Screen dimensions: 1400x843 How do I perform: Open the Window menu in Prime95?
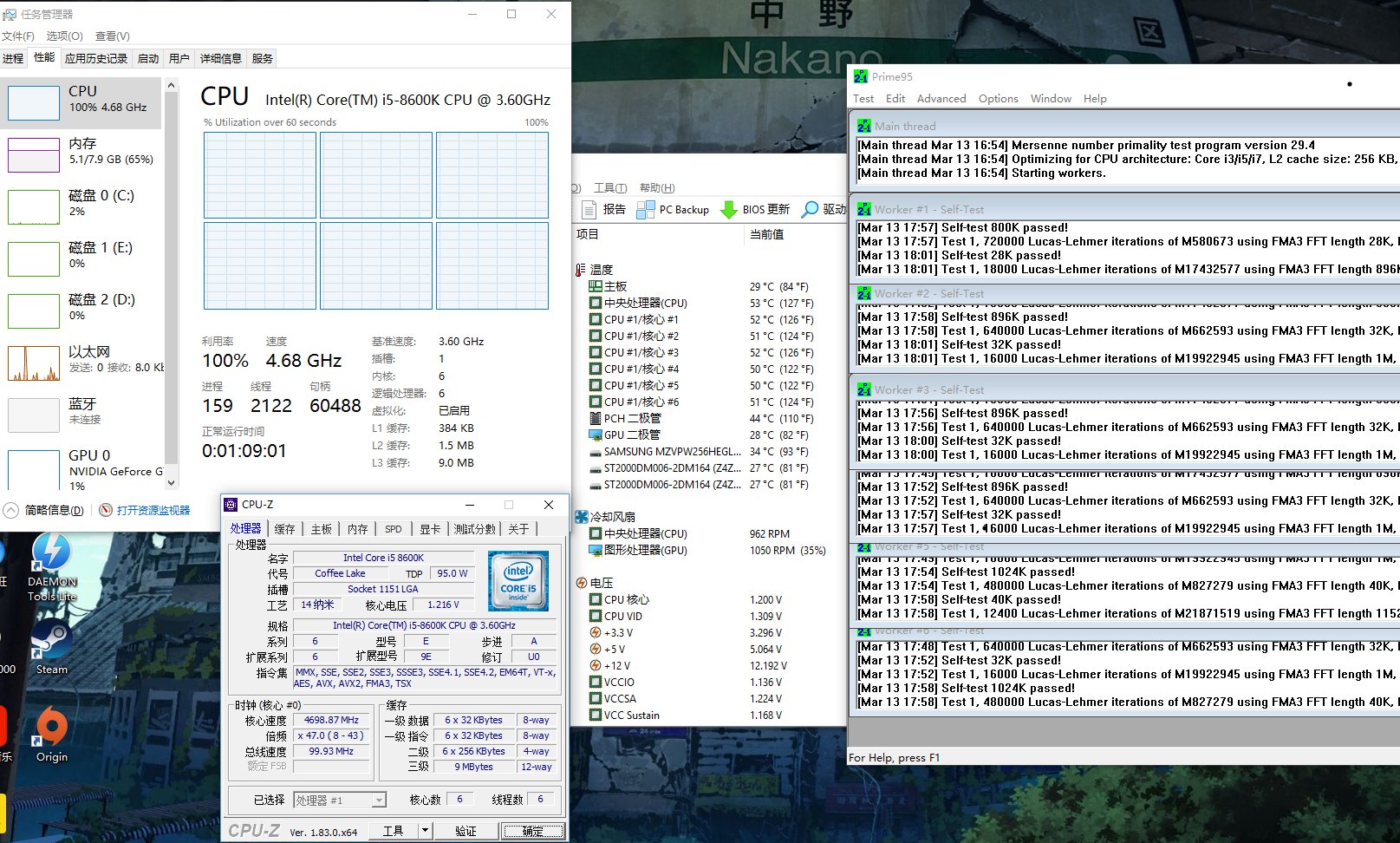click(1051, 98)
